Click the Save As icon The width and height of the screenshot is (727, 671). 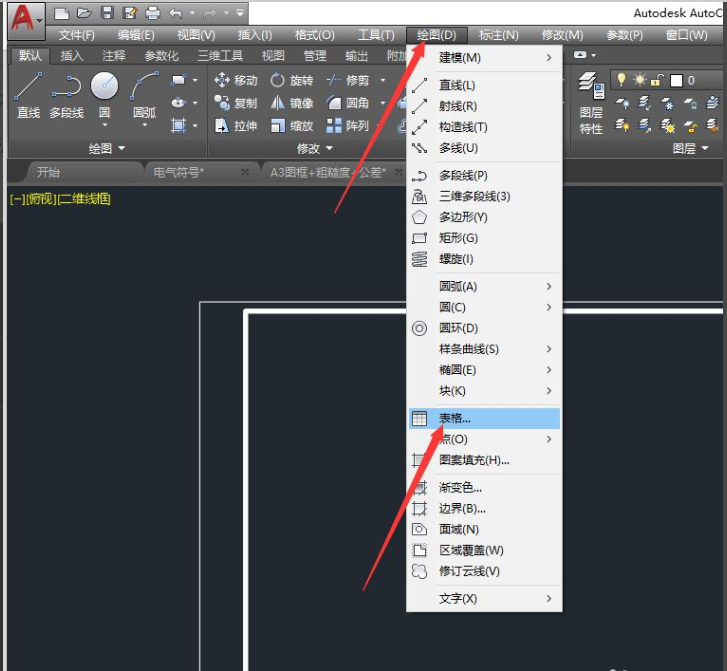[130, 13]
